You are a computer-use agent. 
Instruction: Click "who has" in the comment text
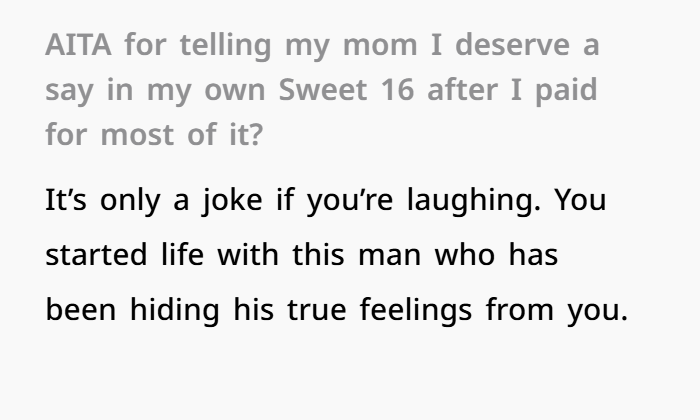(496, 254)
